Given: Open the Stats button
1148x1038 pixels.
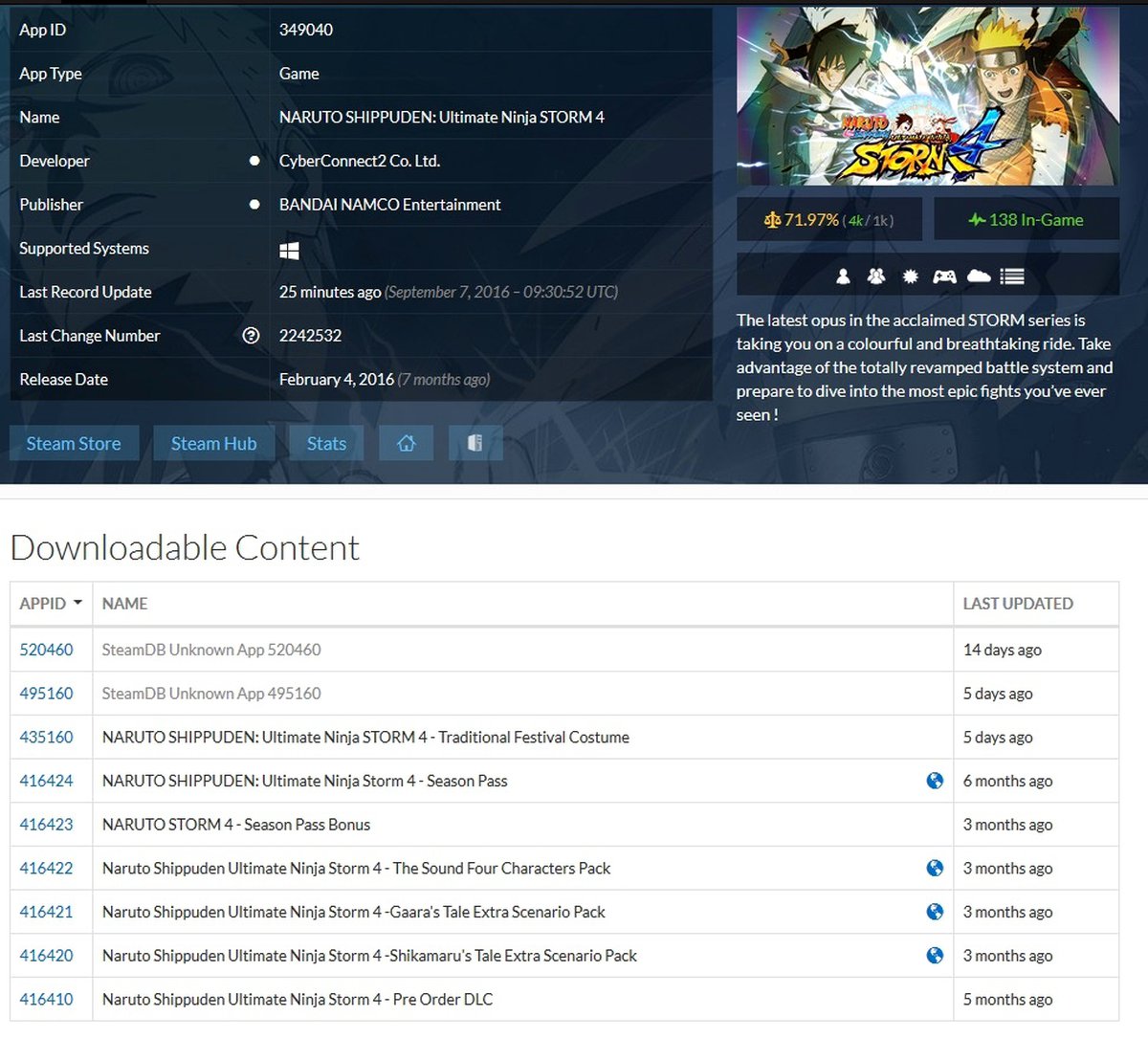Looking at the screenshot, I should point(326,443).
